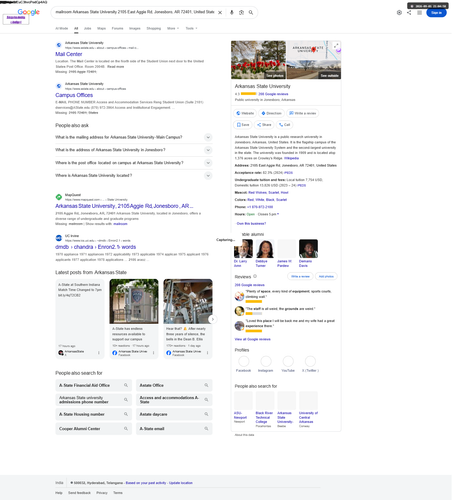Open the Jobs search tab
The image size is (457, 500).
click(x=88, y=28)
